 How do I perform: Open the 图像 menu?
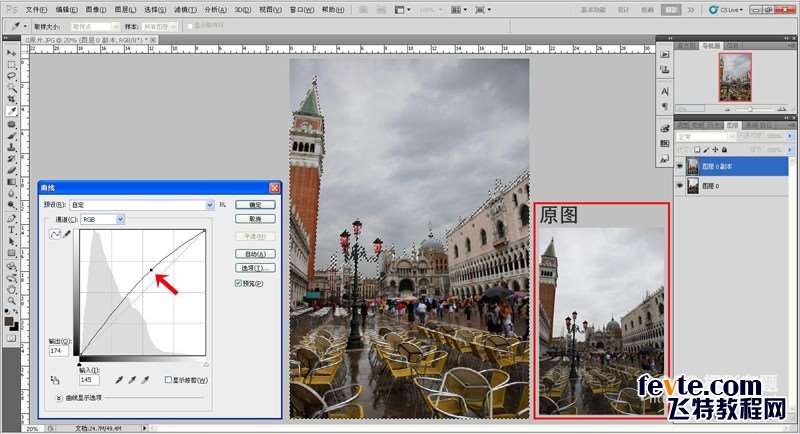coord(95,10)
